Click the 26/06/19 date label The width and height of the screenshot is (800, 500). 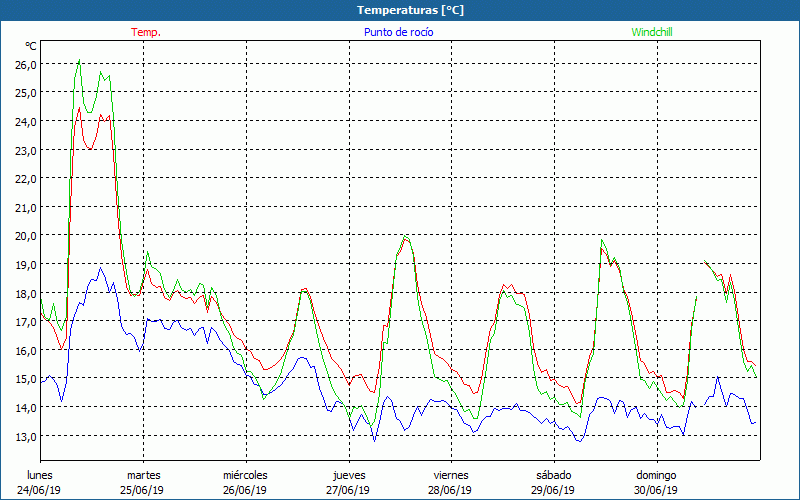tap(245, 490)
